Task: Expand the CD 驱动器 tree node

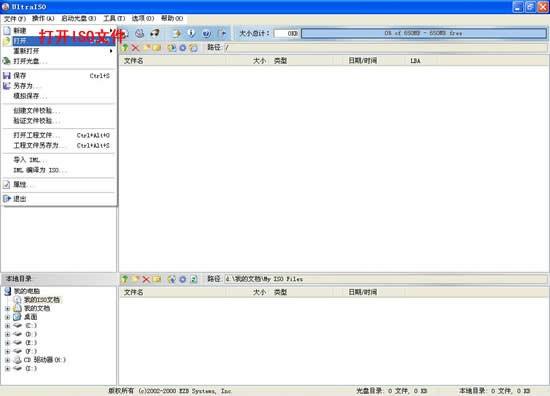Action: coord(7,360)
